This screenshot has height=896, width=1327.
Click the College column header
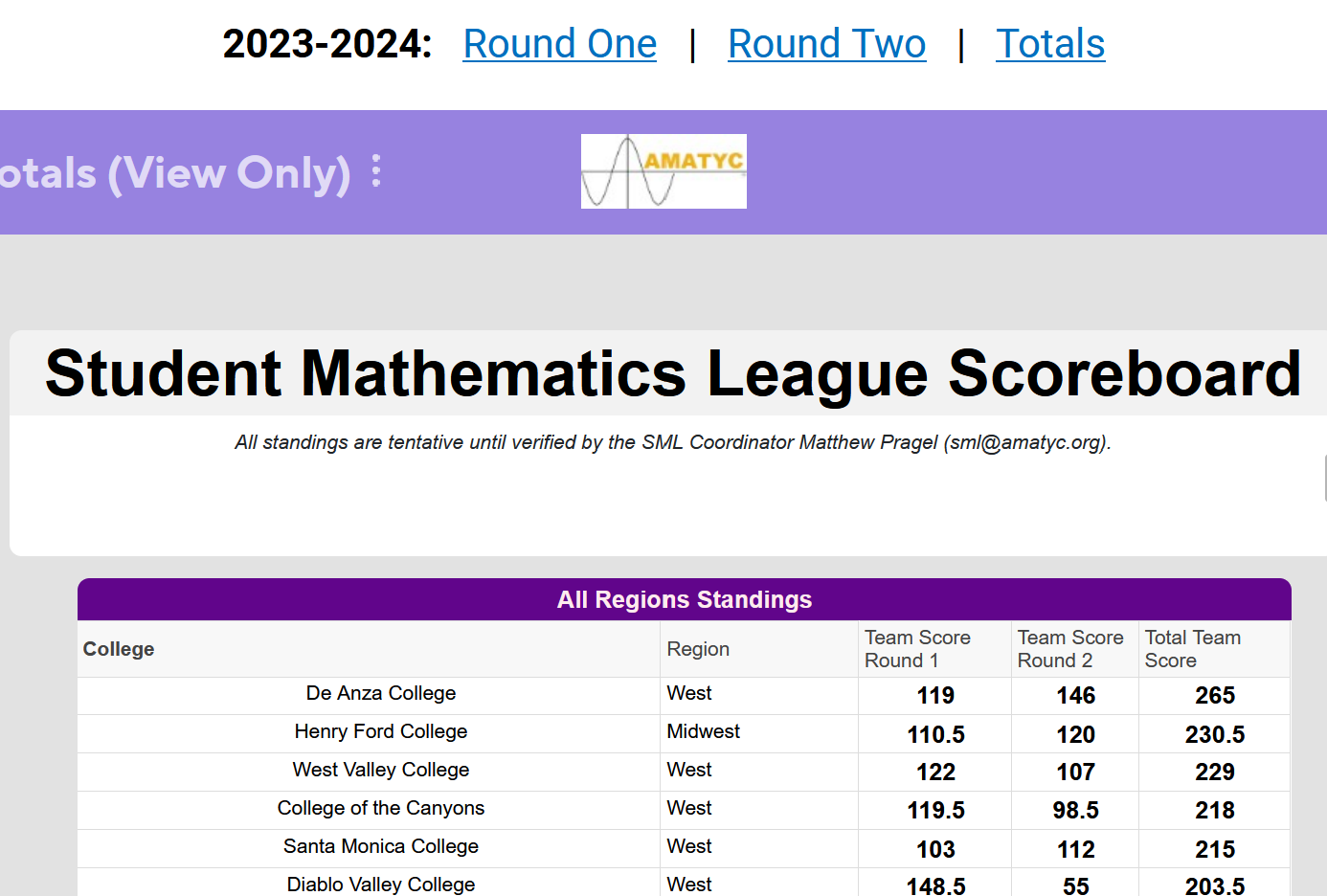(x=119, y=649)
